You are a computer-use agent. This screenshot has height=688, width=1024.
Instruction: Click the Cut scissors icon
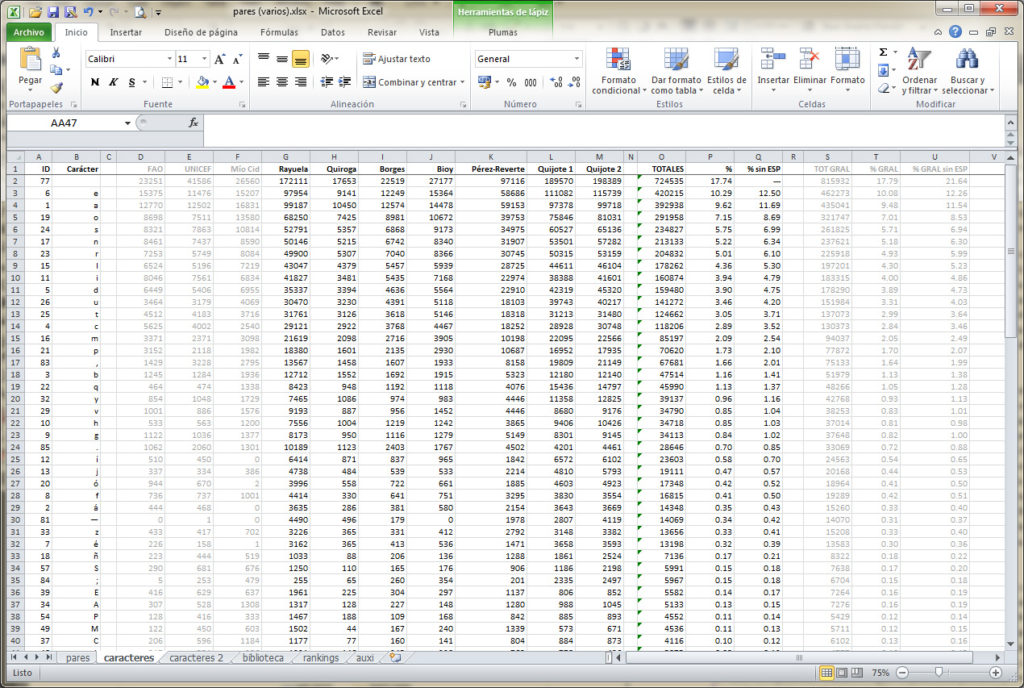(x=56, y=53)
